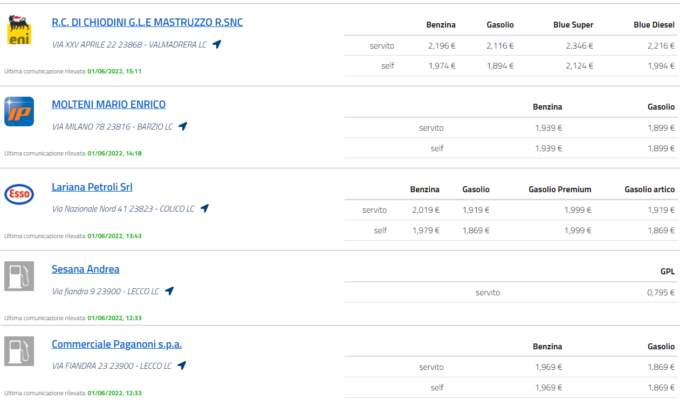Open navigation arrow for Colico address

click(x=204, y=209)
